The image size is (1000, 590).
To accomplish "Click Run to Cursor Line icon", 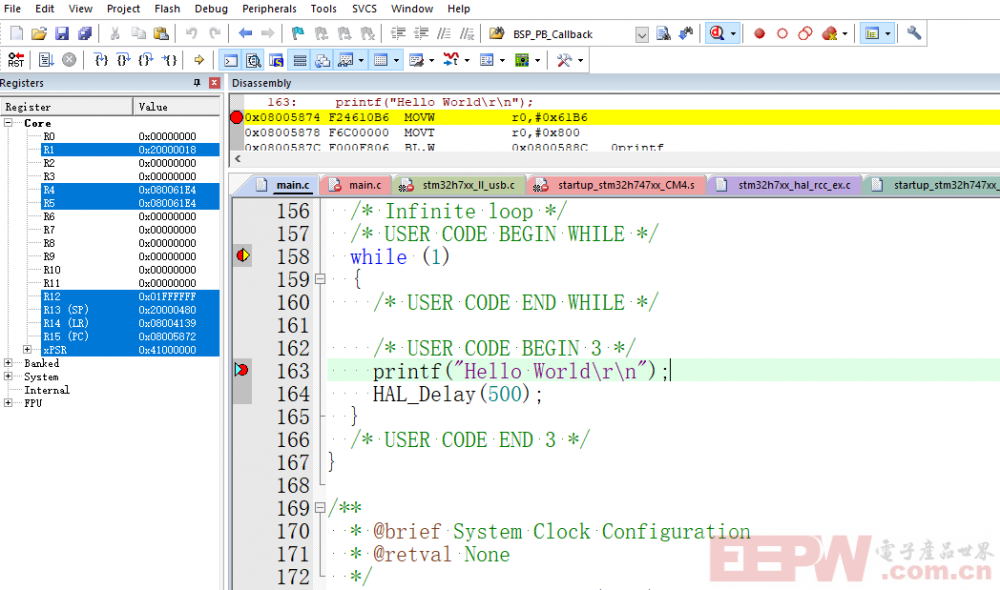I will [170, 60].
